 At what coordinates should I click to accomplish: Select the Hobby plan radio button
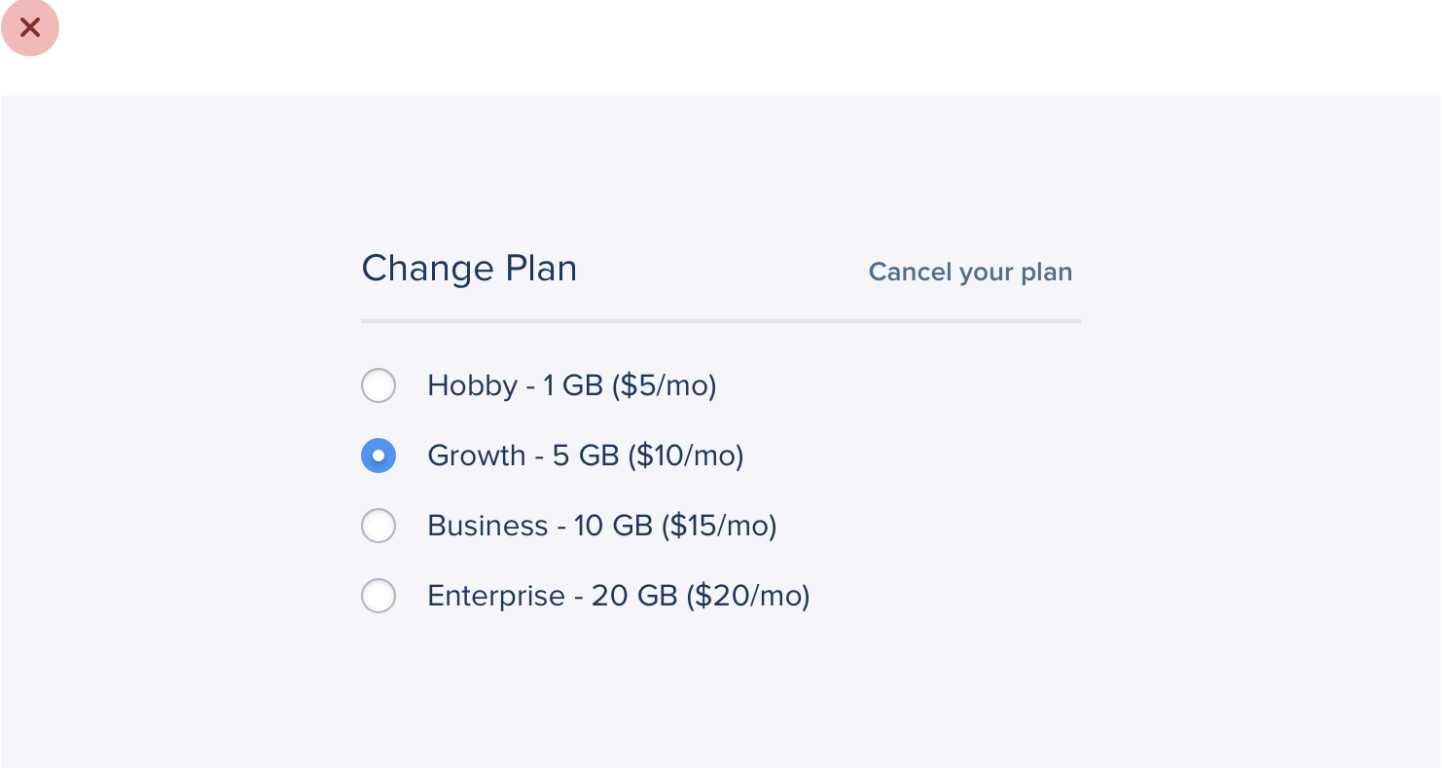(x=378, y=386)
